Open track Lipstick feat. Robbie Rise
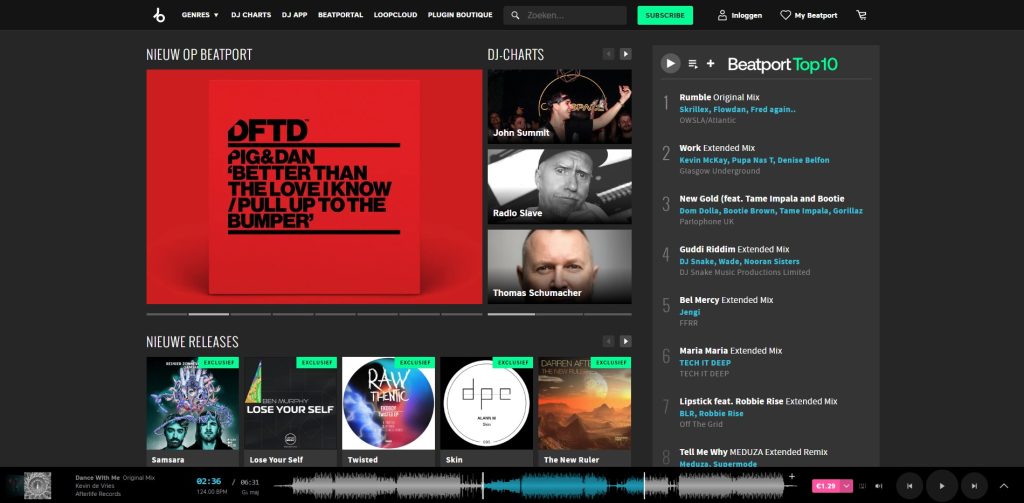The height and width of the screenshot is (503, 1024). tap(758, 401)
